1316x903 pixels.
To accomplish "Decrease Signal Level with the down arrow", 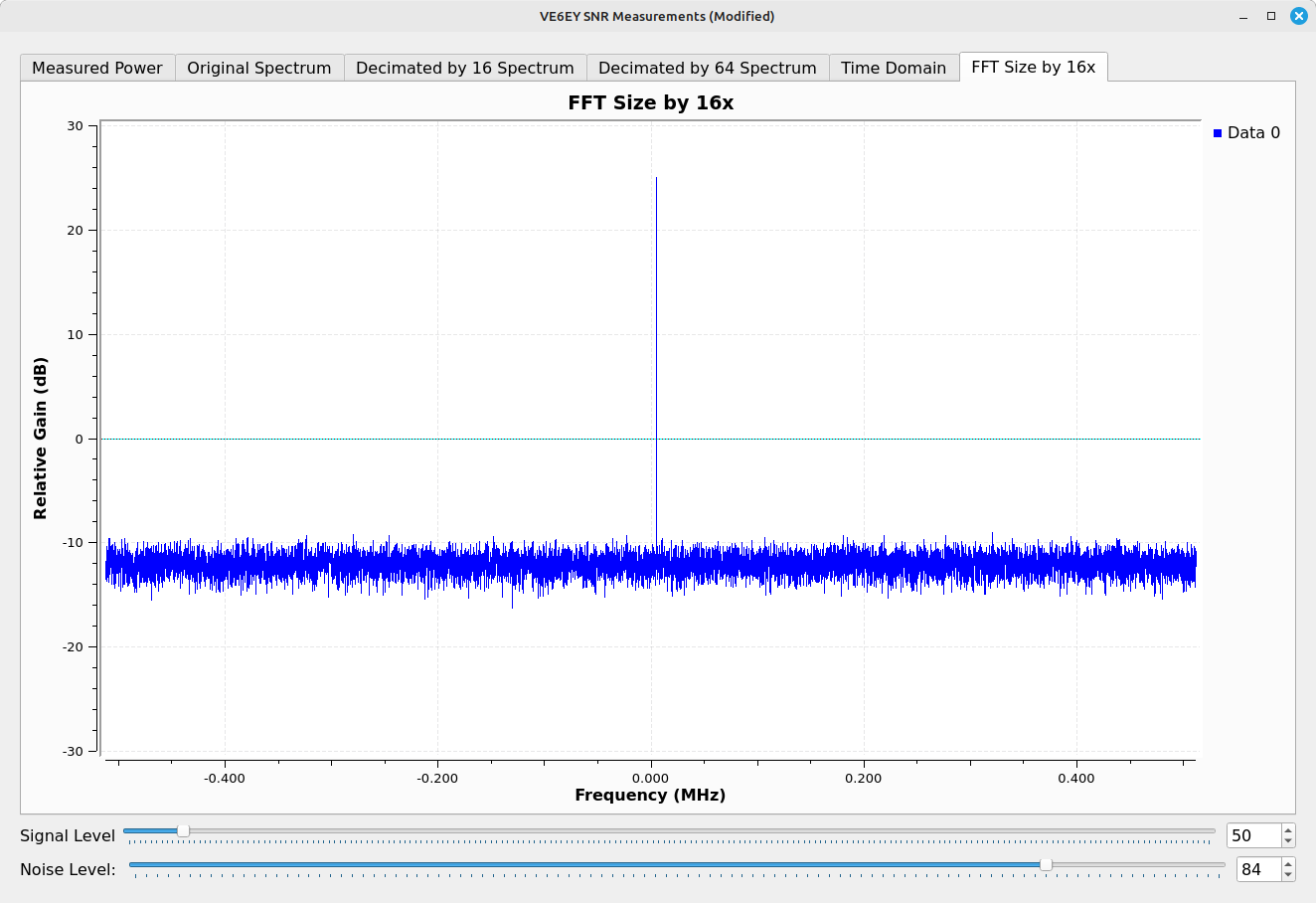I will pyautogui.click(x=1288, y=841).
